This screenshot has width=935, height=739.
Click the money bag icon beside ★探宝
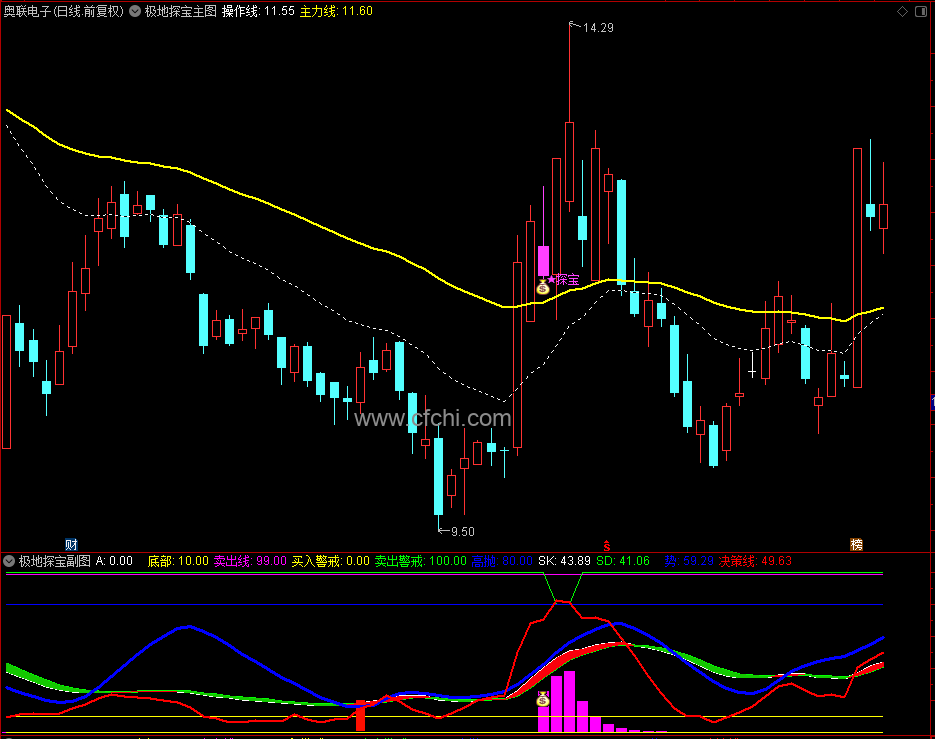pyautogui.click(x=543, y=287)
